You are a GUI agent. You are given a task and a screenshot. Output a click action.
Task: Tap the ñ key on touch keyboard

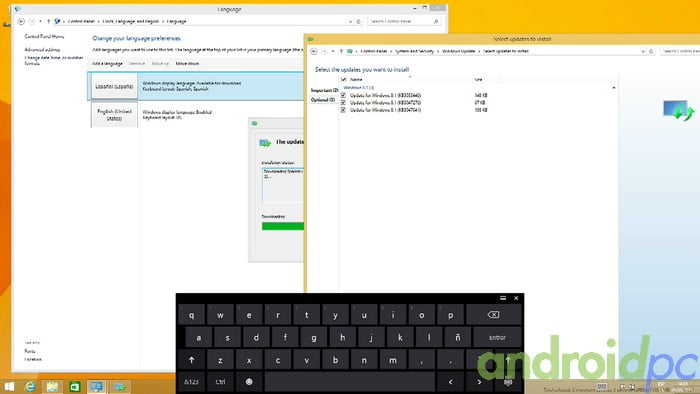458,337
